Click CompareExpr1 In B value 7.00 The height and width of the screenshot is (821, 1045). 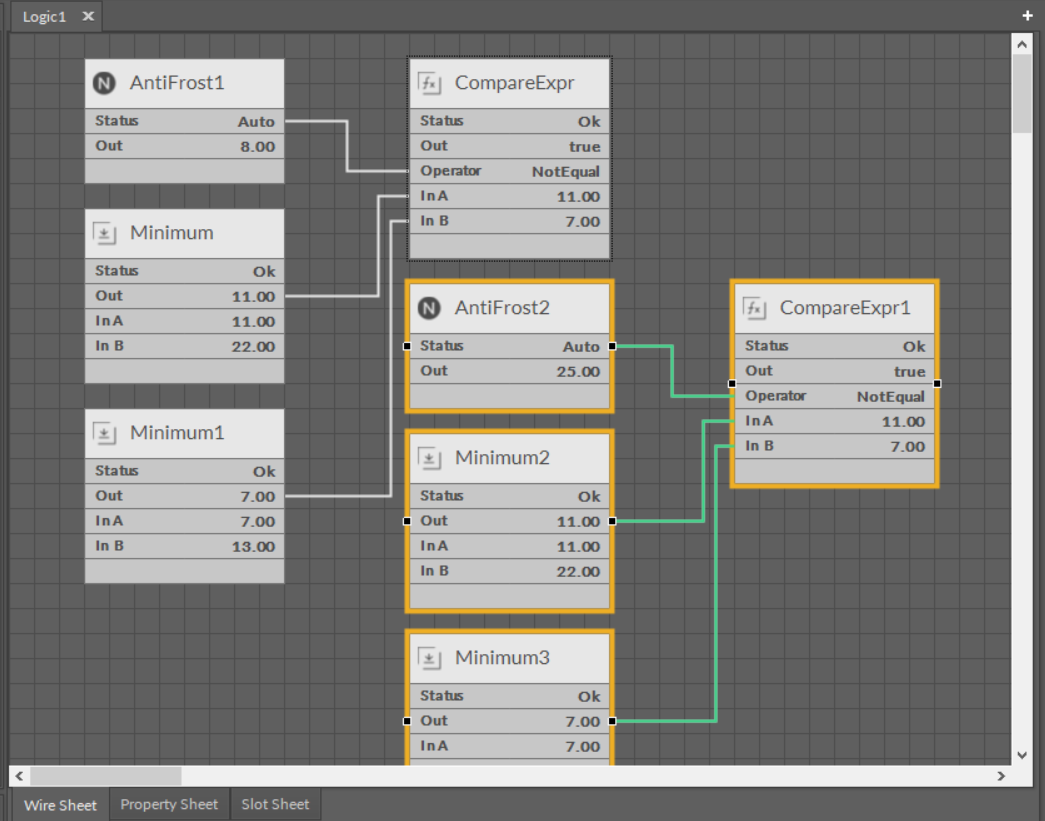pos(908,446)
